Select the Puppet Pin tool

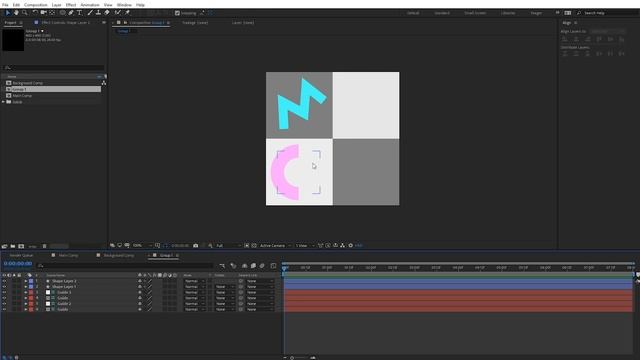127,13
